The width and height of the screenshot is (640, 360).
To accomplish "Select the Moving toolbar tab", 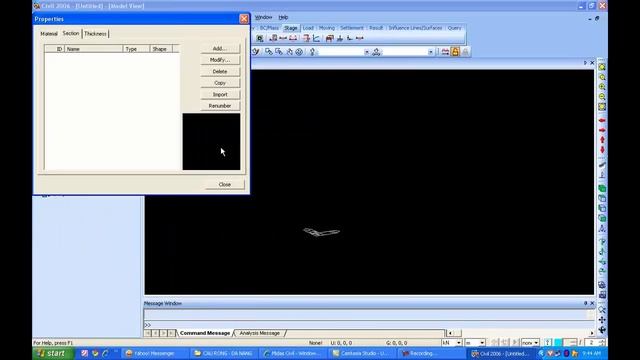I will click(327, 28).
